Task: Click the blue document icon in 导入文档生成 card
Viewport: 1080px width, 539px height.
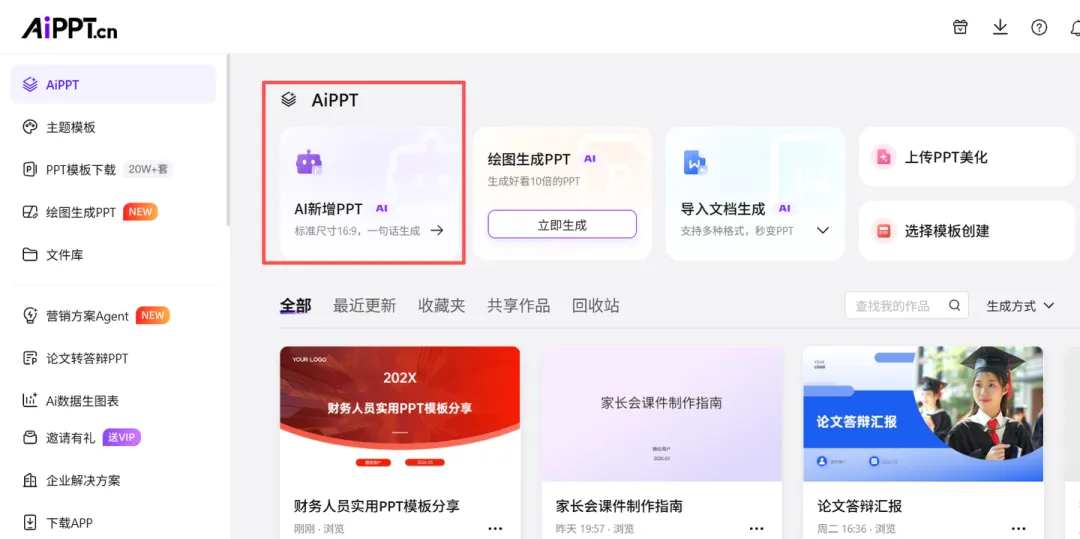Action: point(695,162)
